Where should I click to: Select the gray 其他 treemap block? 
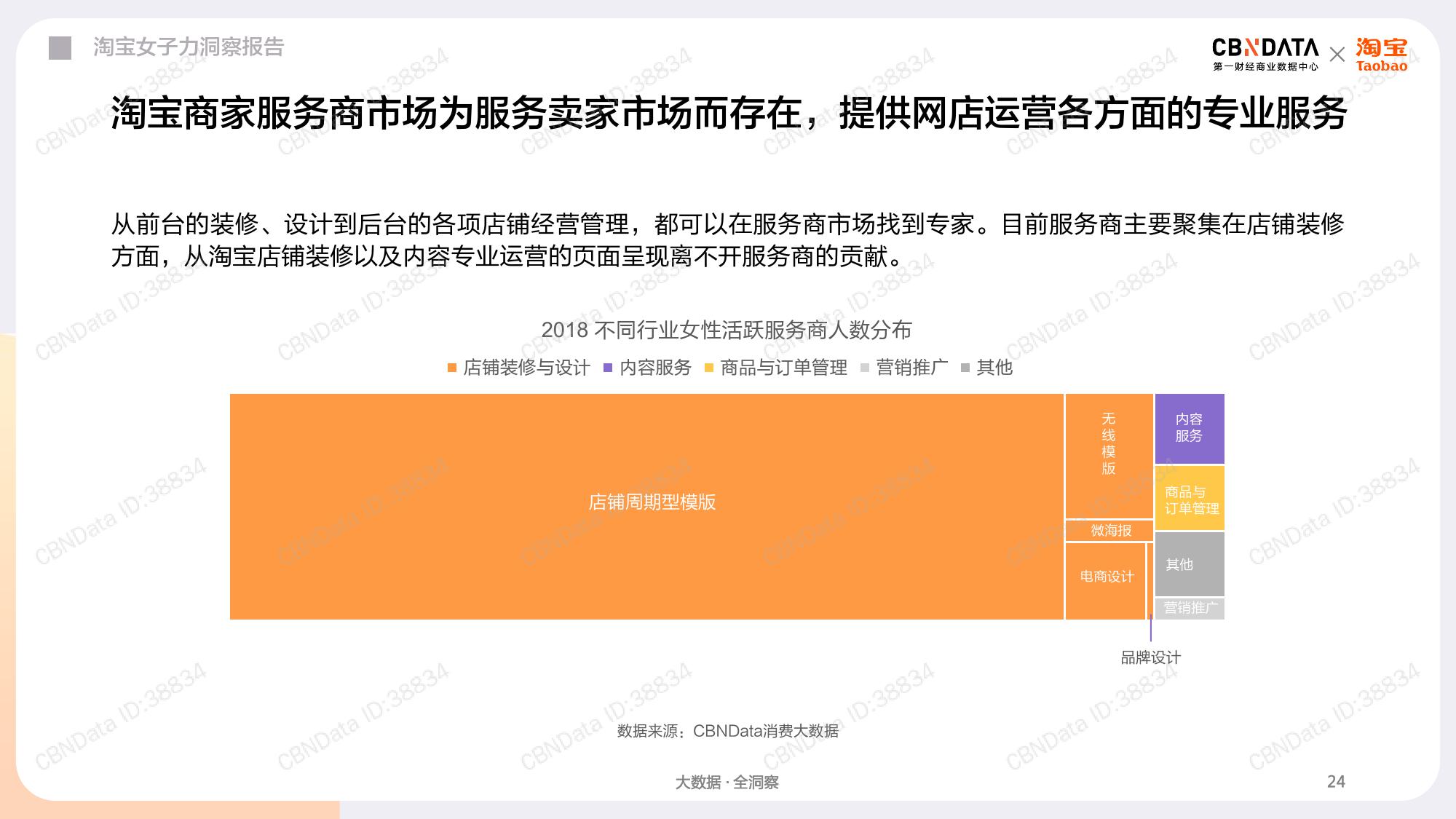pos(1190,564)
